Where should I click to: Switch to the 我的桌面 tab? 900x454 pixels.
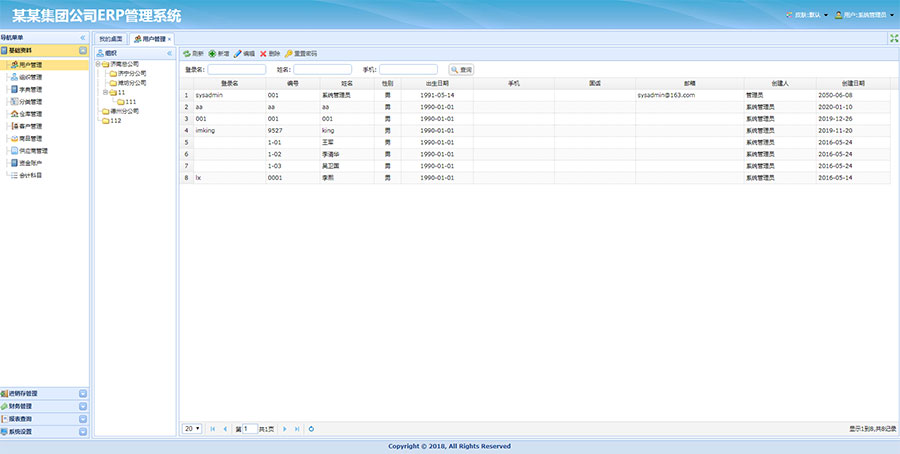click(x=111, y=38)
